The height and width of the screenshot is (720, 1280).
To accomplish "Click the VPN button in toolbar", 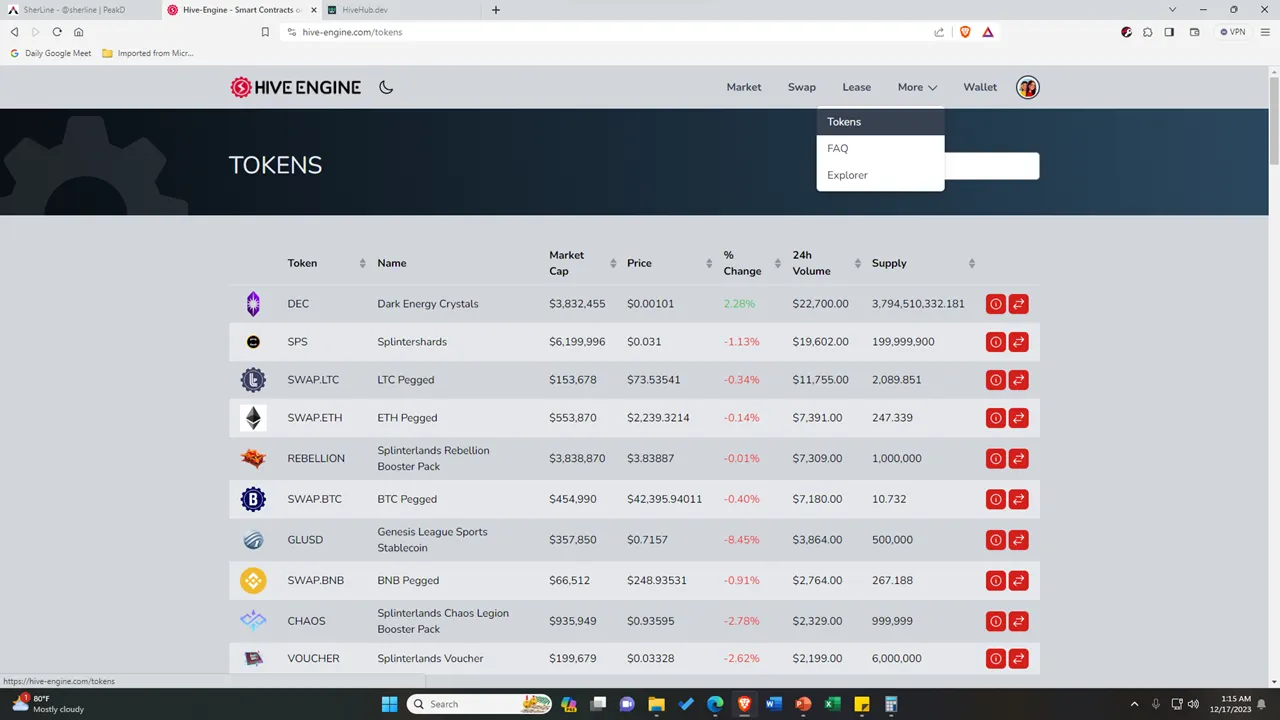I will point(1233,32).
